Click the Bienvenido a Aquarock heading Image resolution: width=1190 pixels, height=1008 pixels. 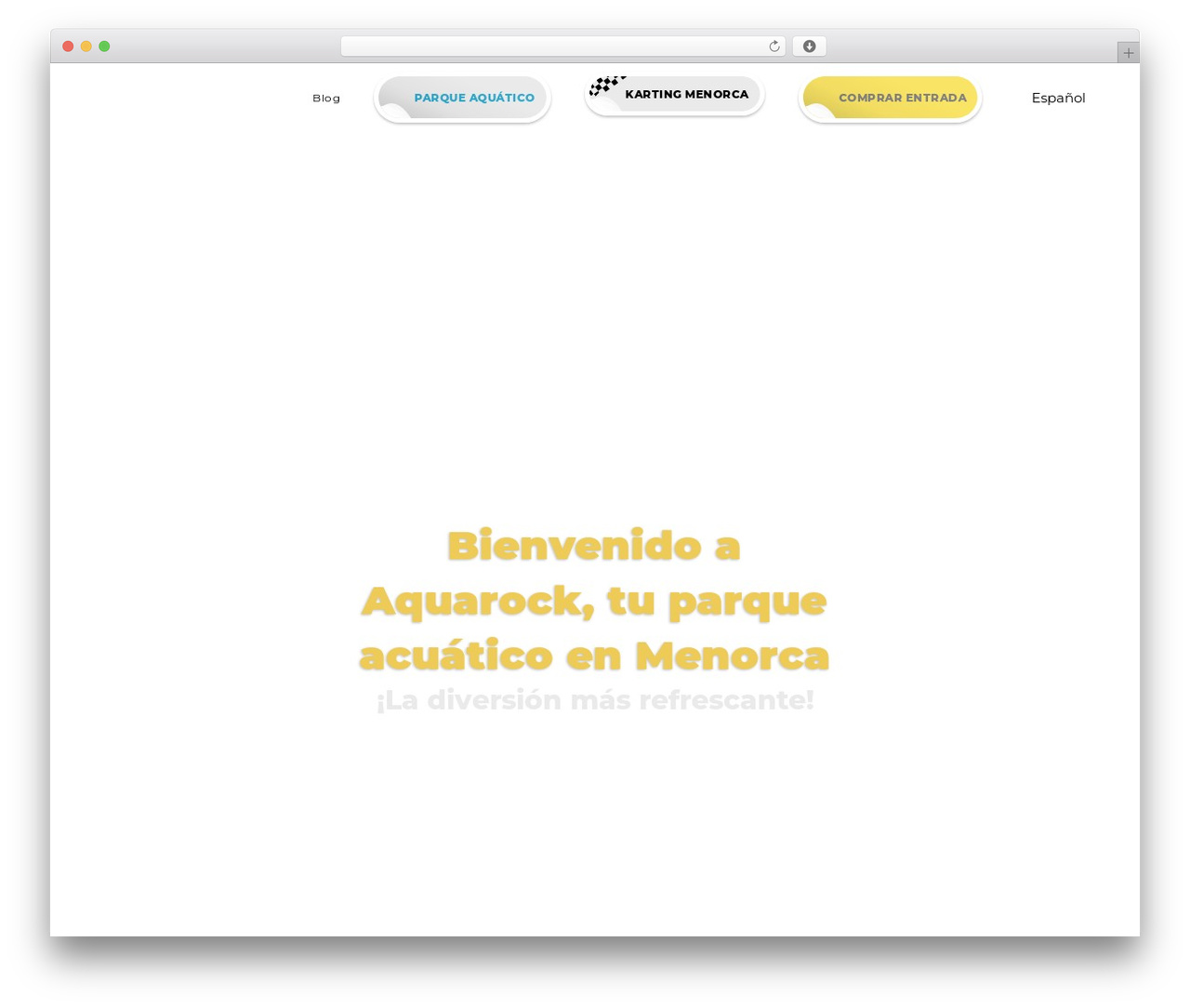594,600
